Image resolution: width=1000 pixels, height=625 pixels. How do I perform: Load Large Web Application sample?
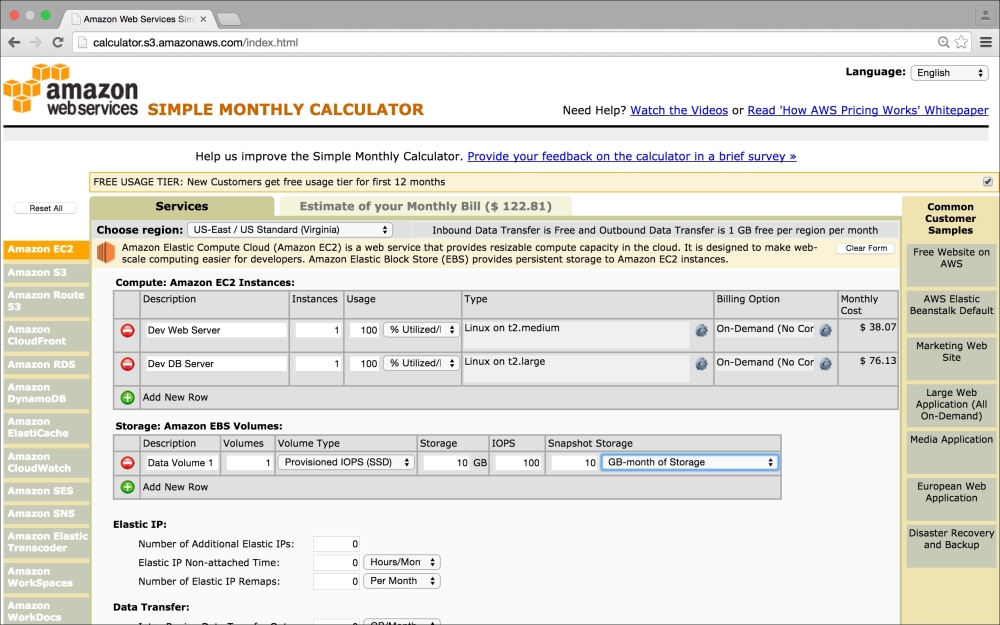[x=951, y=404]
